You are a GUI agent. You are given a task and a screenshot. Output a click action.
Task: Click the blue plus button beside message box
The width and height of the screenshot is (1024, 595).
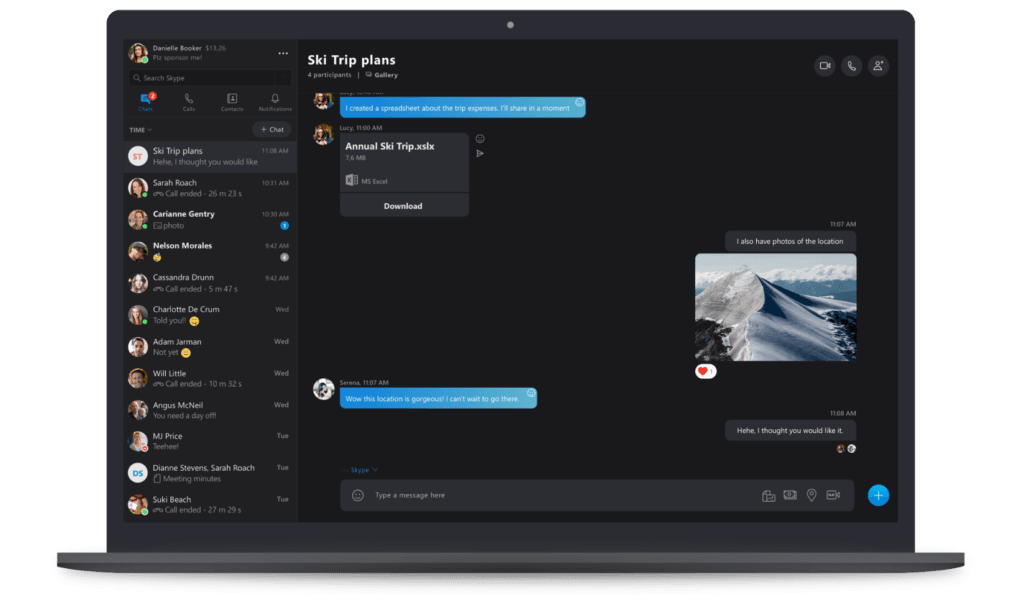pos(878,495)
